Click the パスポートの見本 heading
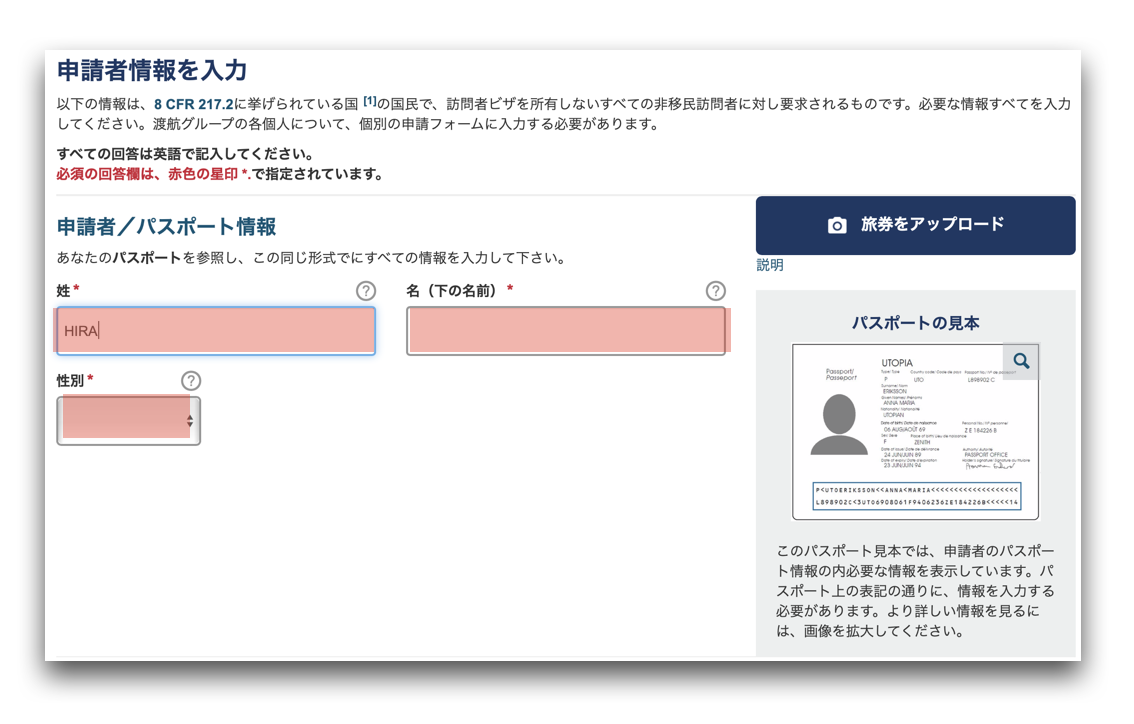This screenshot has height=724, width=1134. pos(915,323)
